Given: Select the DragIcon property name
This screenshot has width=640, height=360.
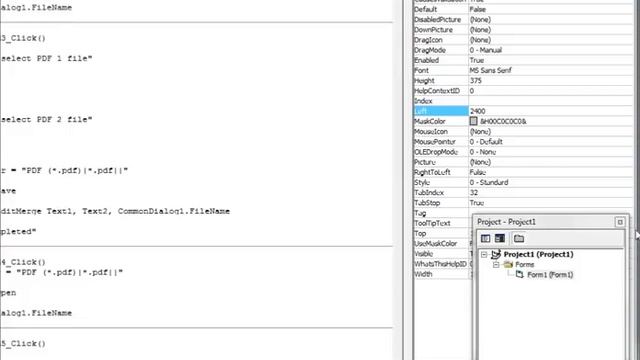Looking at the screenshot, I should (x=428, y=40).
